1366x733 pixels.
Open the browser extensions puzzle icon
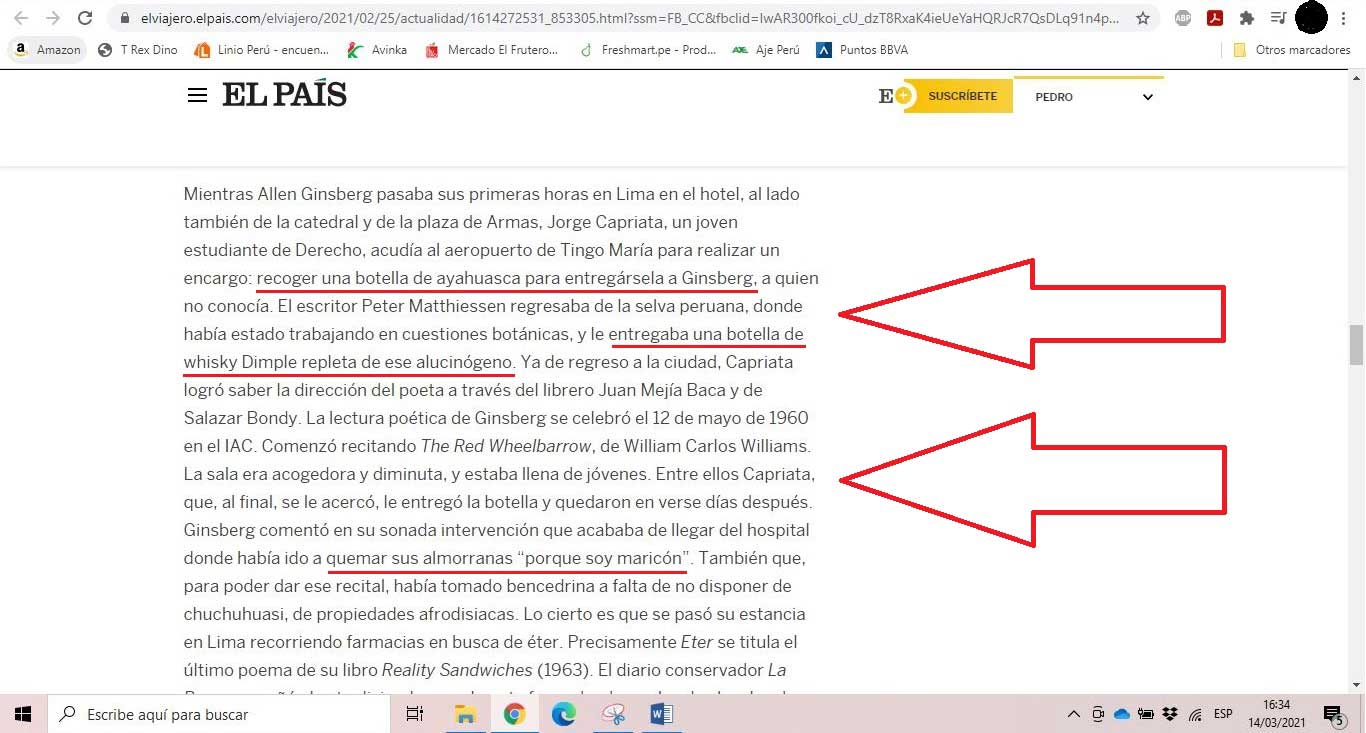click(x=1246, y=18)
